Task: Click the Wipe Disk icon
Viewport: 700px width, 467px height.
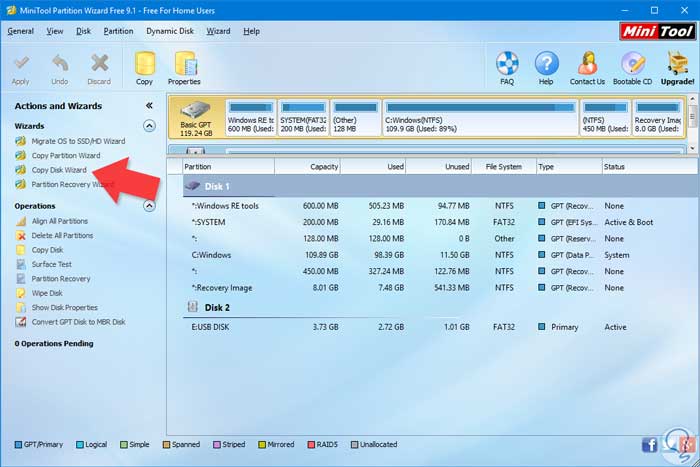Action: pos(21,293)
